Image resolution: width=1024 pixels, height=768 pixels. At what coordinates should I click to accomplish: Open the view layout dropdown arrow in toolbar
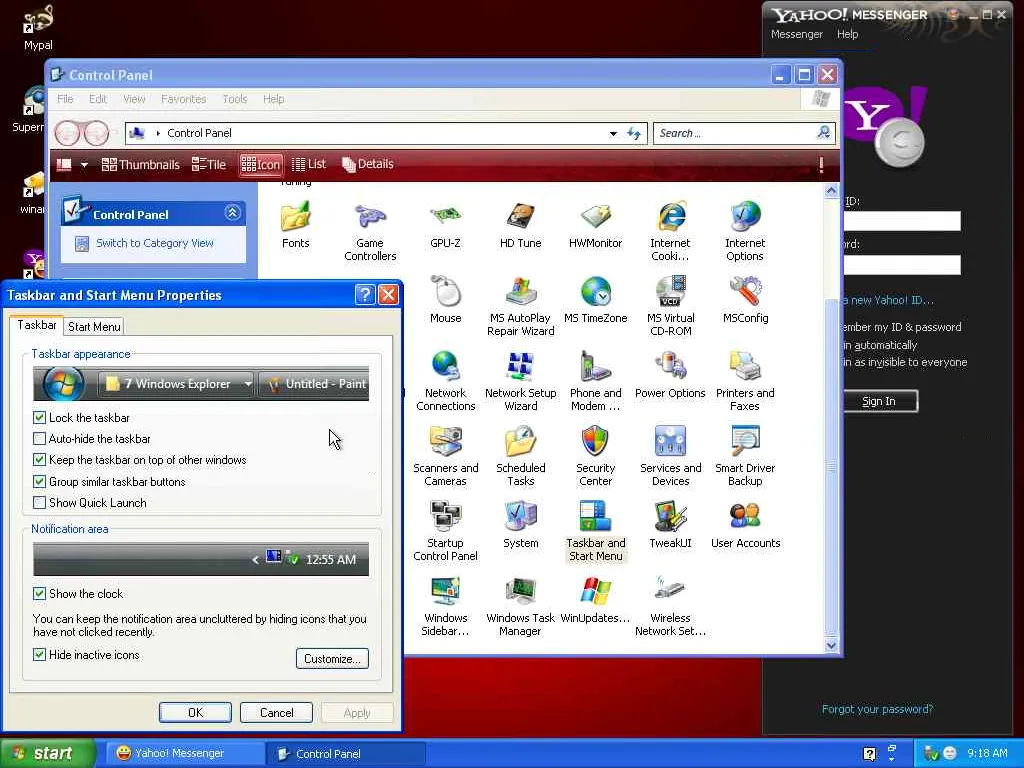[84, 165]
